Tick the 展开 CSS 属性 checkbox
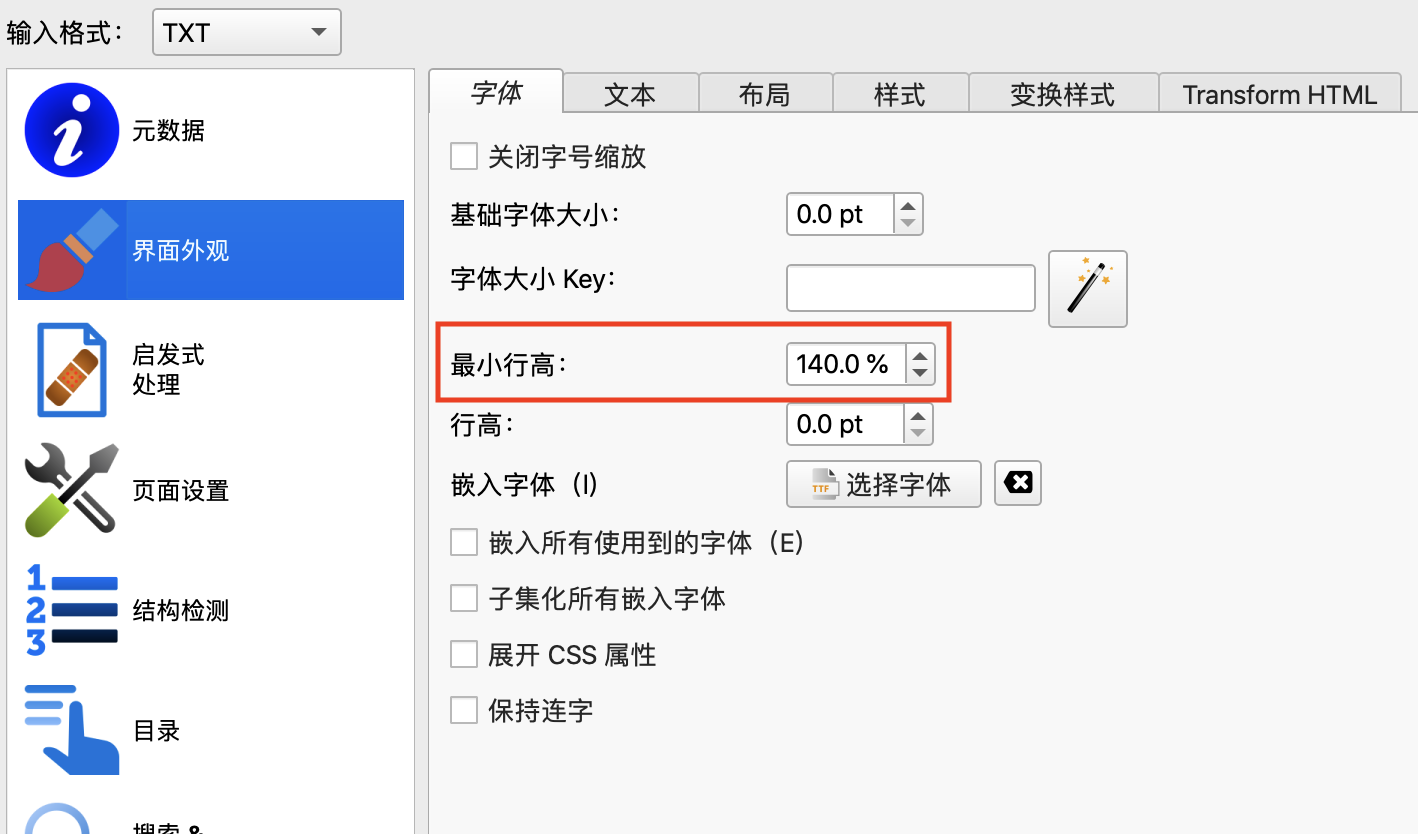The image size is (1418, 834). (464, 655)
